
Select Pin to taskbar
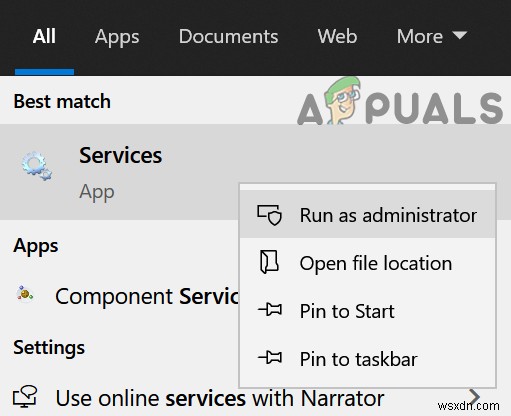[368, 359]
